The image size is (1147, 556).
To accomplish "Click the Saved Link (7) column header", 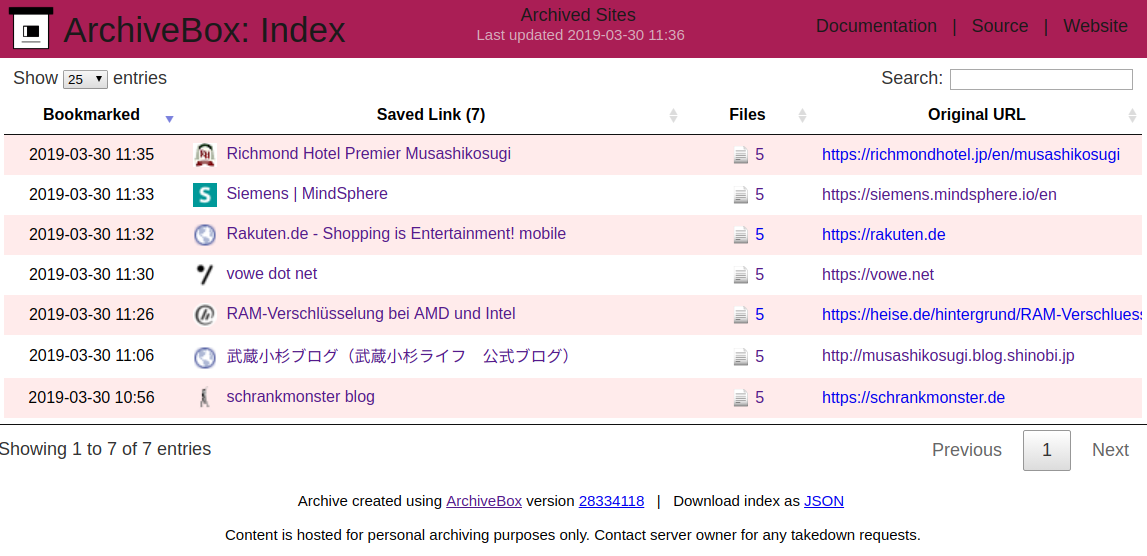I will pyautogui.click(x=431, y=114).
